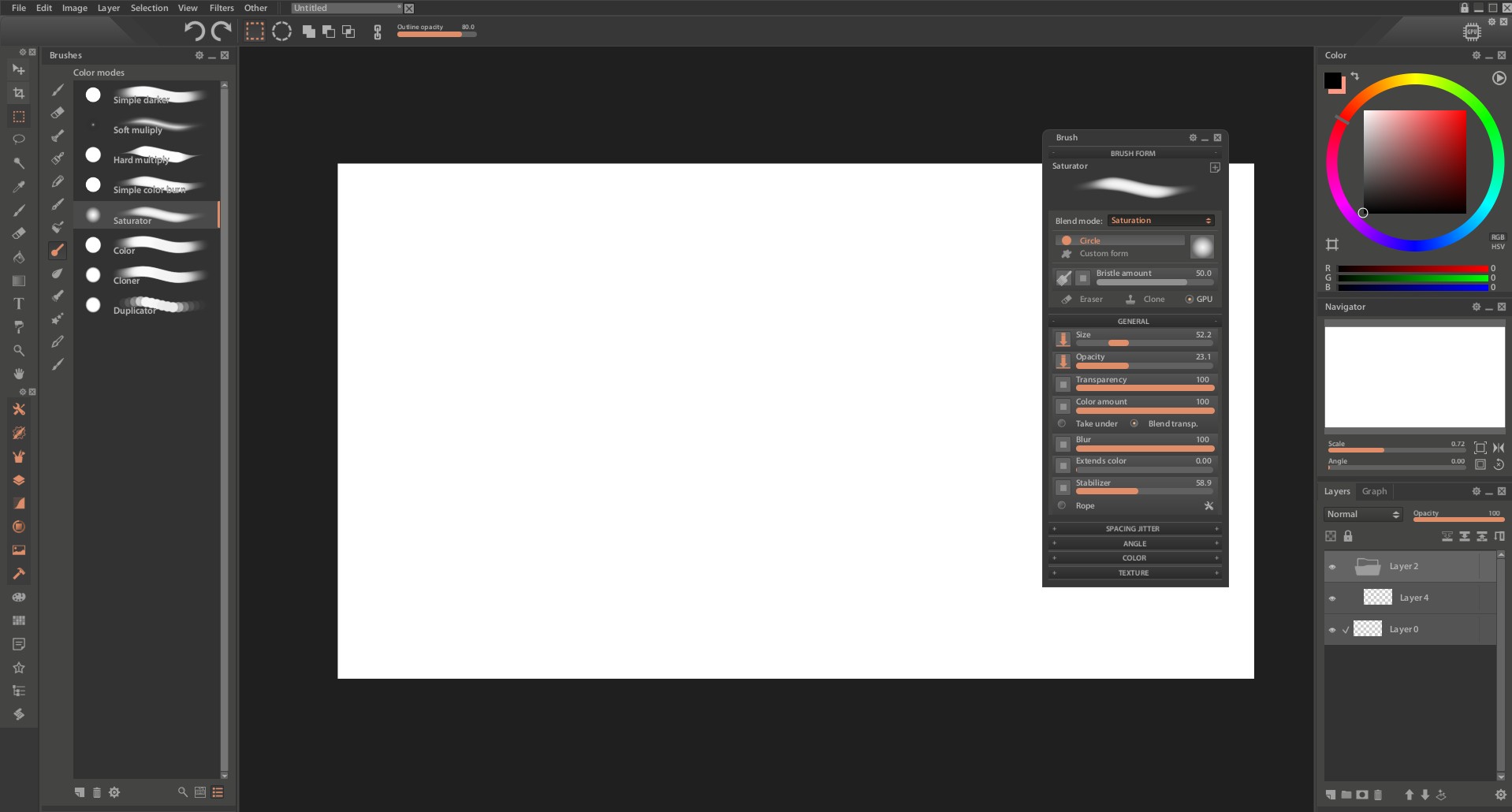Select the Hand pan tool
Image resolution: width=1512 pixels, height=812 pixels.
19,374
